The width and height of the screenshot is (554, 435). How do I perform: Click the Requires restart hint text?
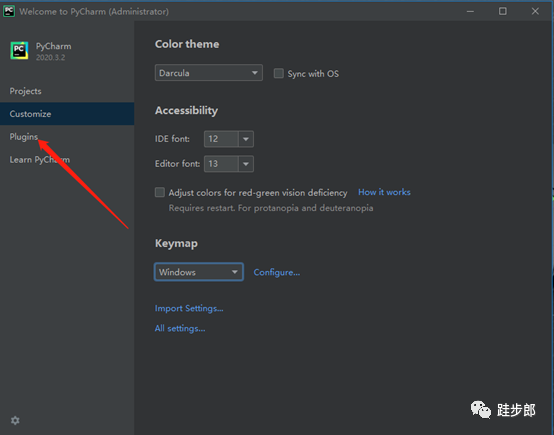pos(271,208)
